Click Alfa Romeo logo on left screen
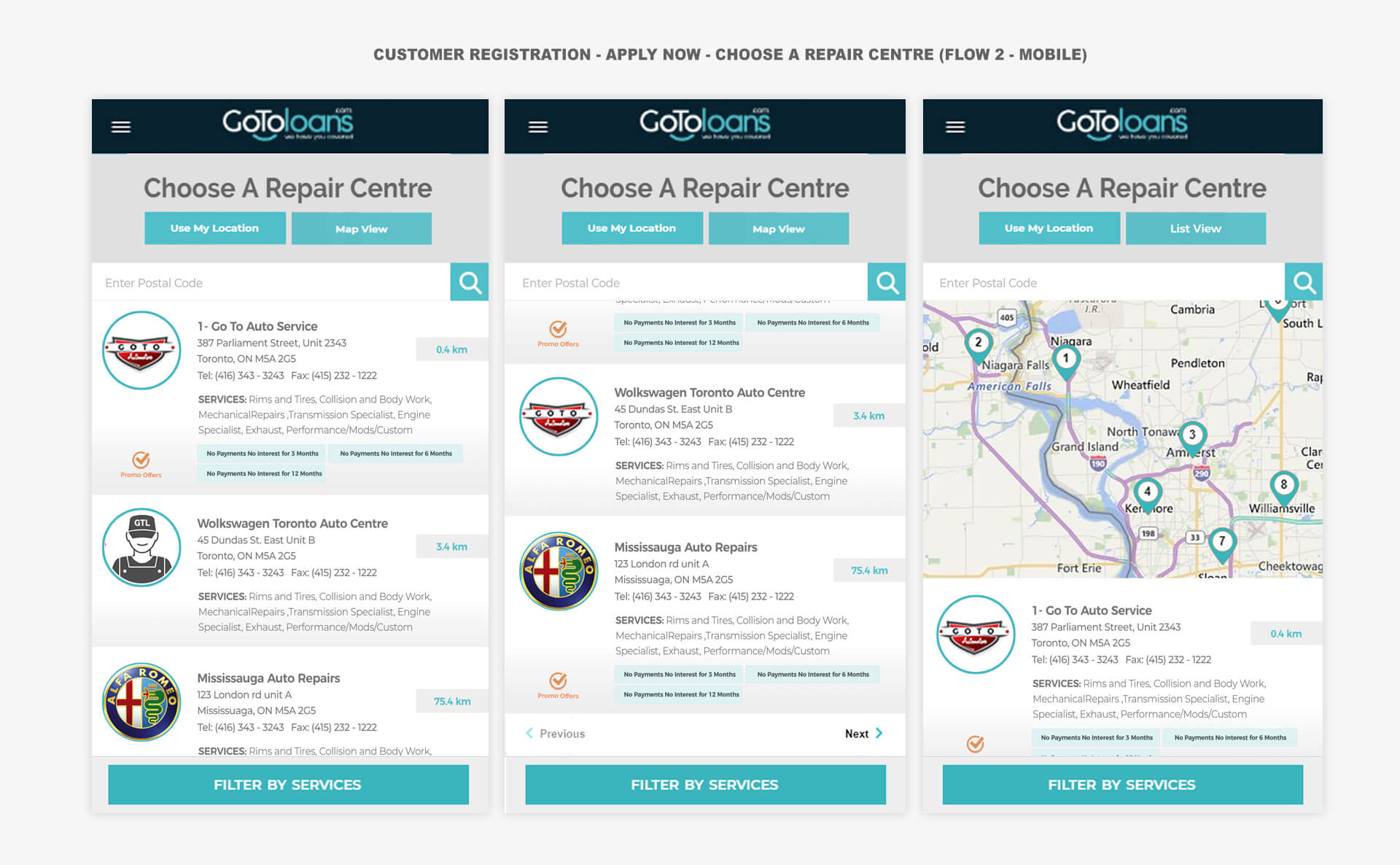This screenshot has height=865, width=1400. click(x=141, y=702)
